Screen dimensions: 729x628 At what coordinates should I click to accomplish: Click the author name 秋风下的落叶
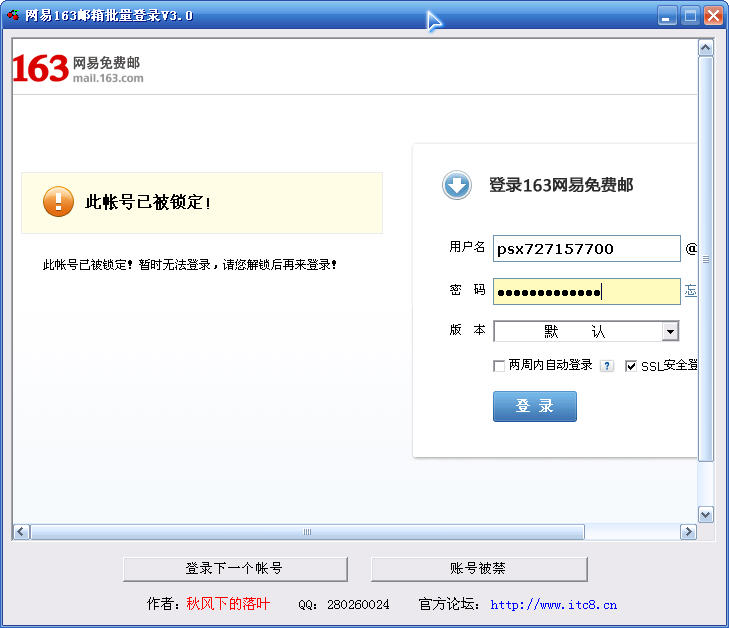click(x=228, y=604)
